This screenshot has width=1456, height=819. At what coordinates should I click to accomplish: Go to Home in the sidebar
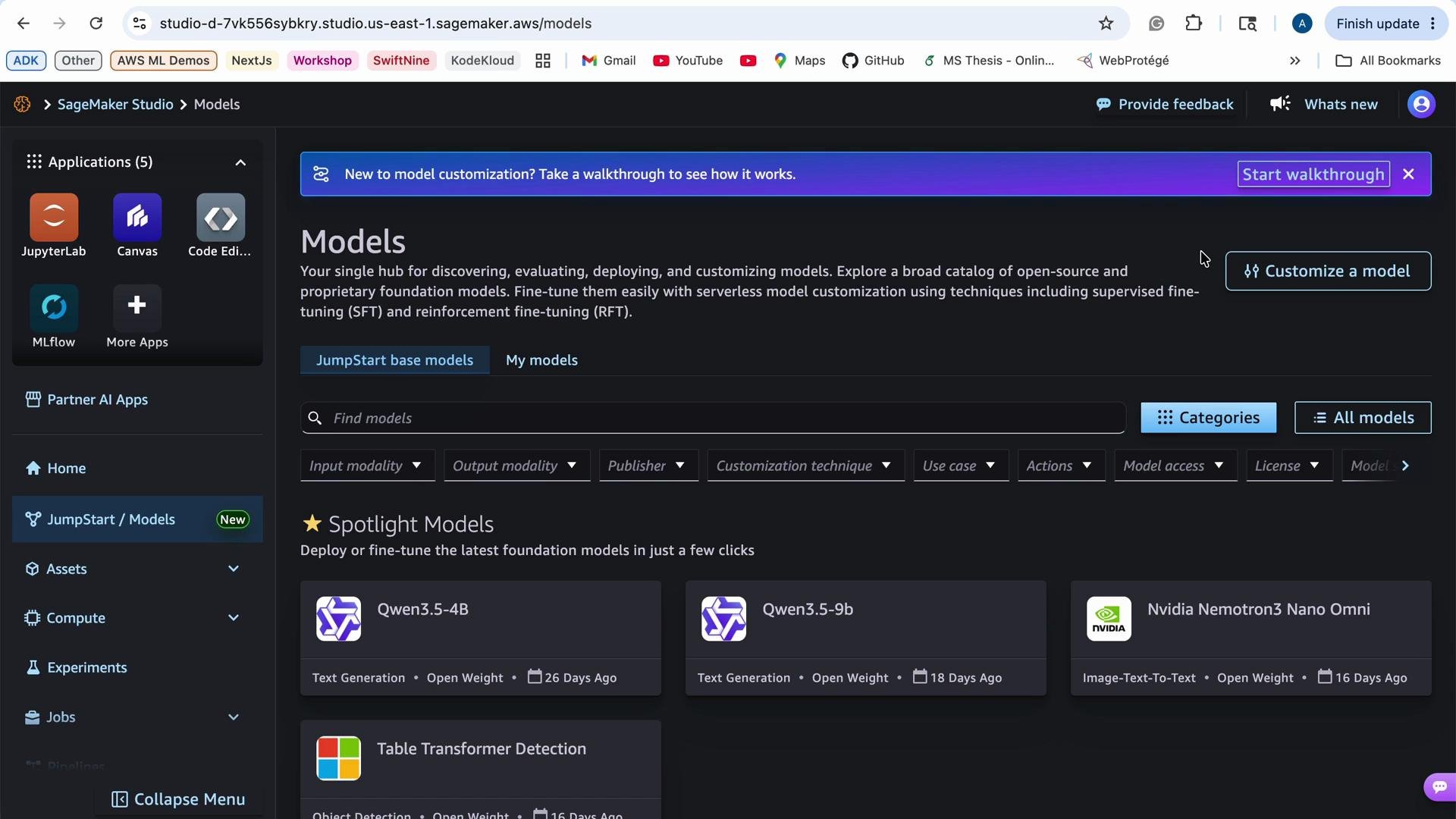coord(137,469)
